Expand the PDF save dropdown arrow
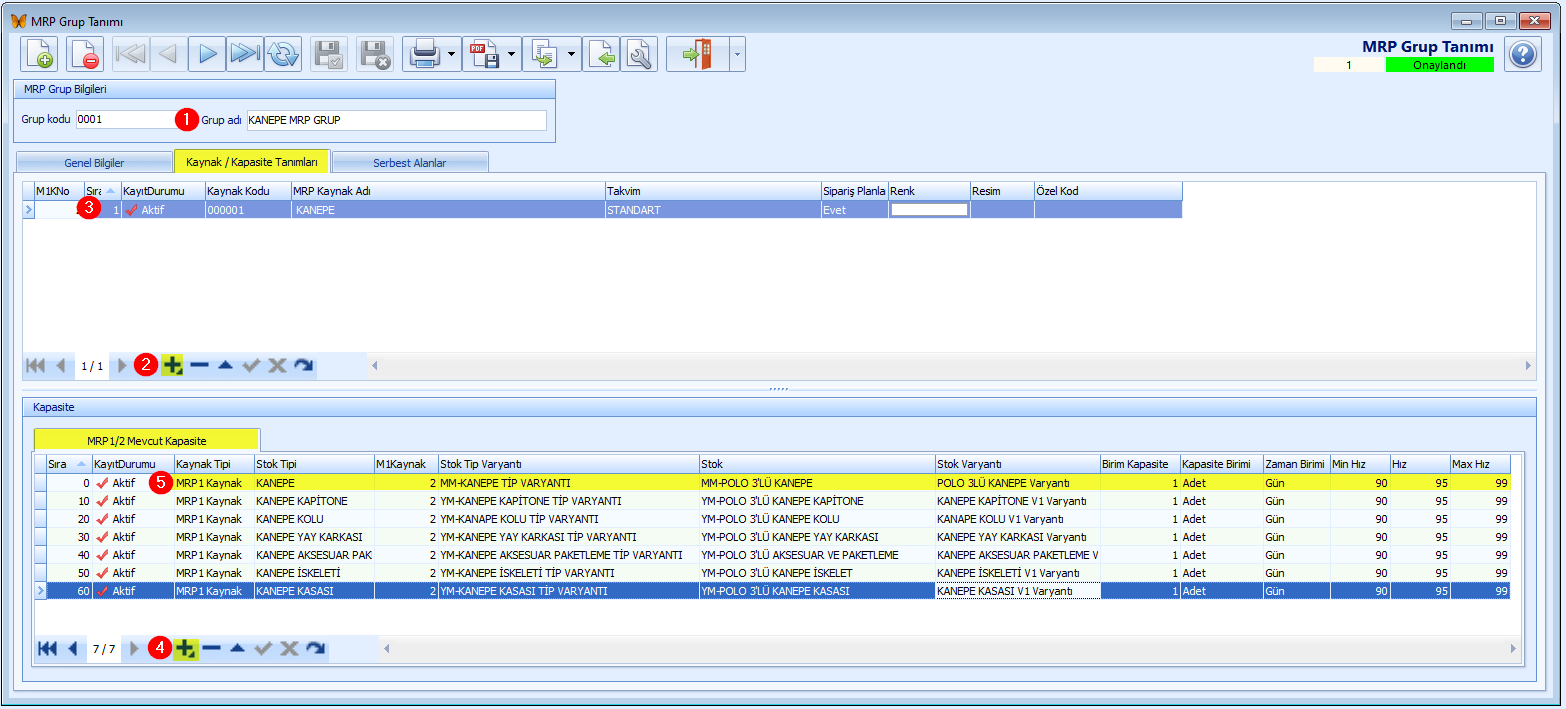The image size is (1566, 709). (x=513, y=54)
